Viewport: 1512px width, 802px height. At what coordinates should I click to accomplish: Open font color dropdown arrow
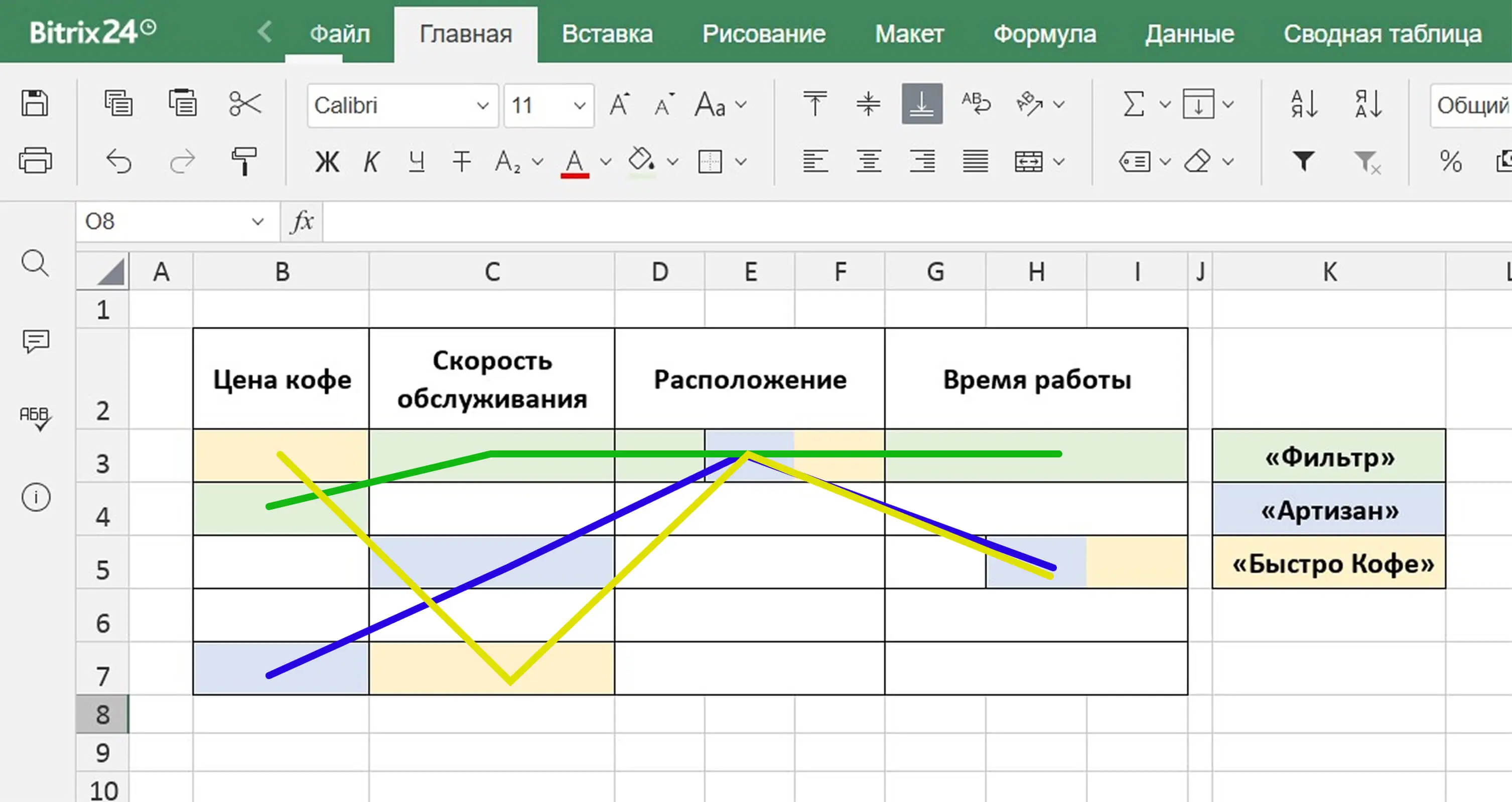pos(606,162)
